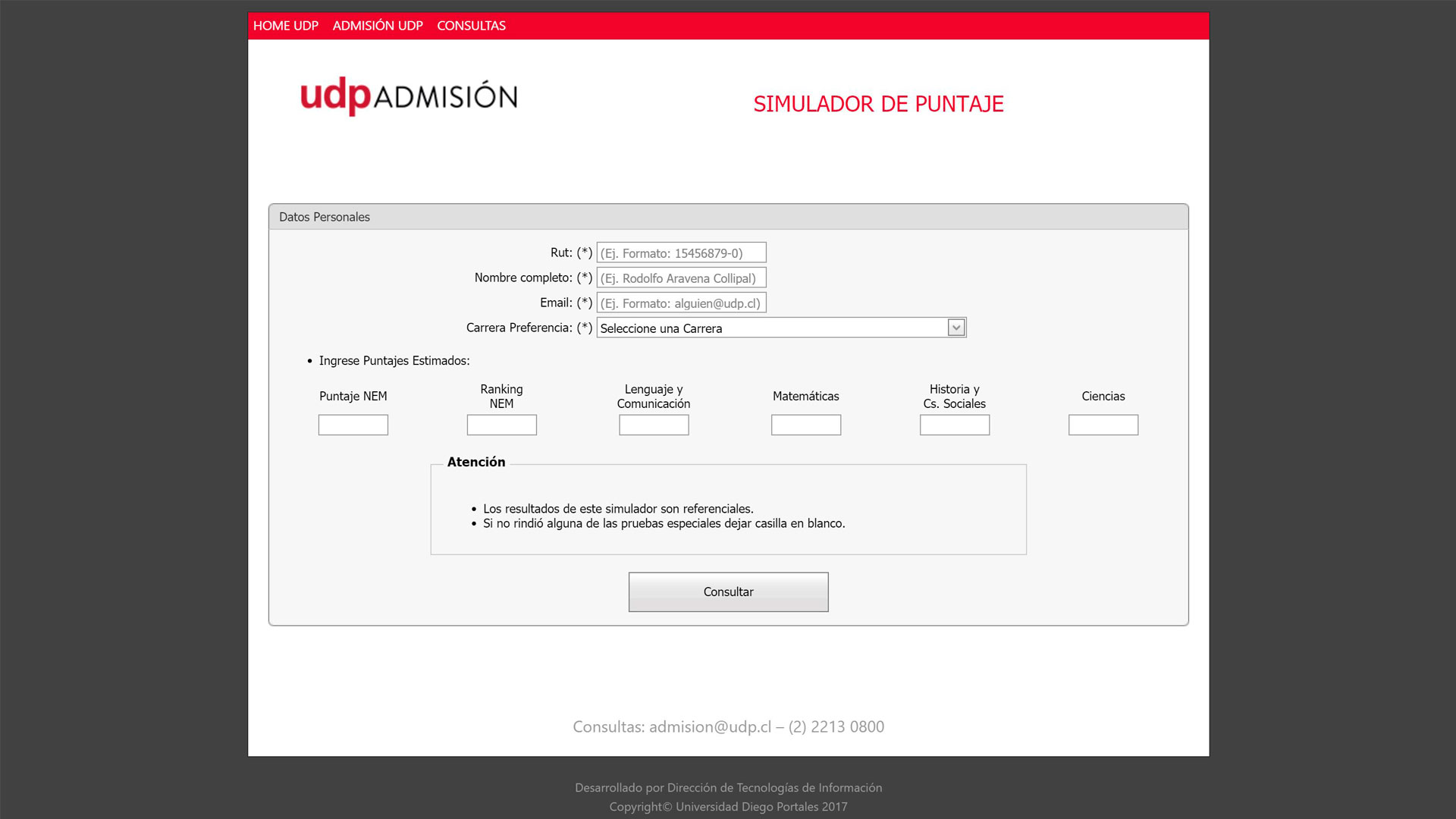Click the Ingrese Puntajes Estimados text

[x=394, y=361]
